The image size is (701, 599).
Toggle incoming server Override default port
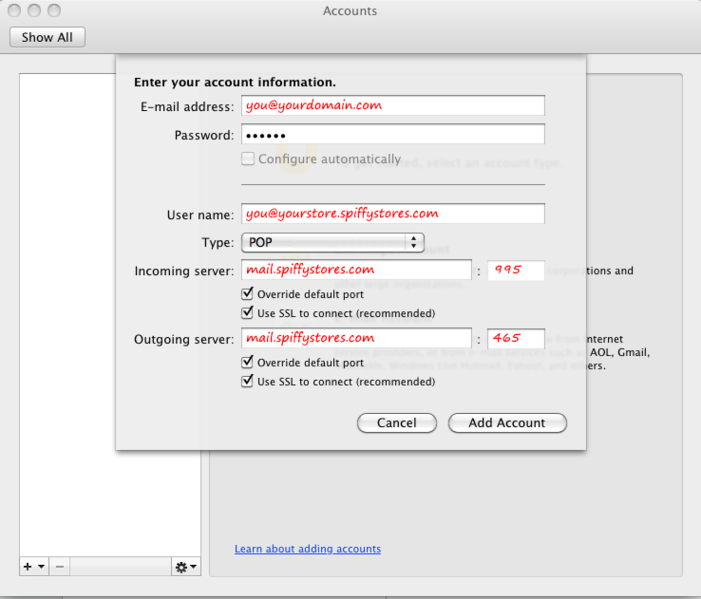(x=248, y=294)
